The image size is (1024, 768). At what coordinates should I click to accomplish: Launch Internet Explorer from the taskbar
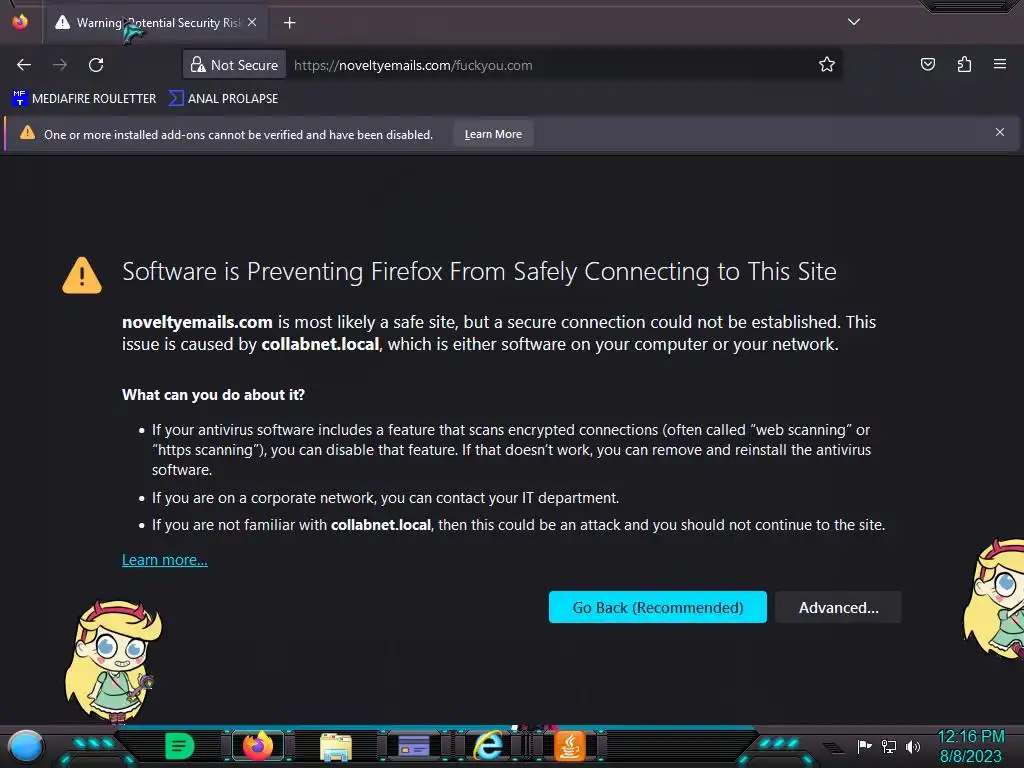point(488,746)
